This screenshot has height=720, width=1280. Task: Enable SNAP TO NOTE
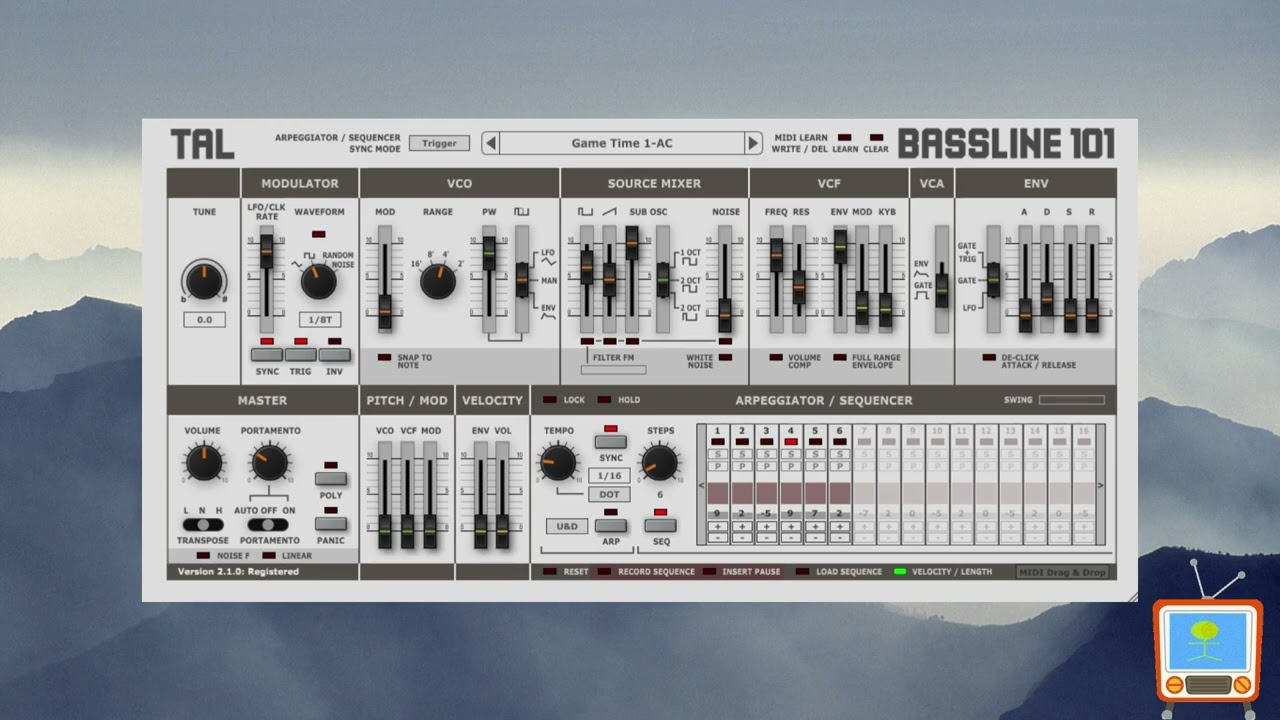point(384,357)
